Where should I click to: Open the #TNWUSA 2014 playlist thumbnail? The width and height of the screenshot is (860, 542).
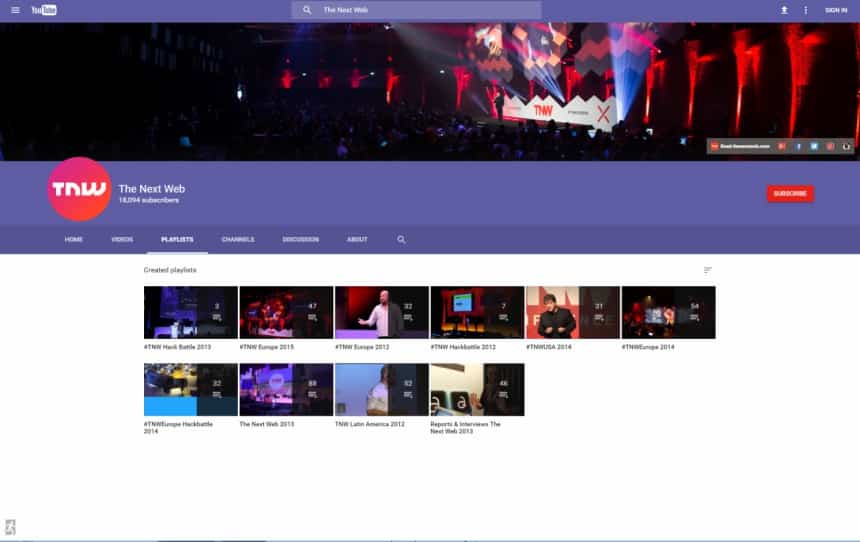point(573,312)
